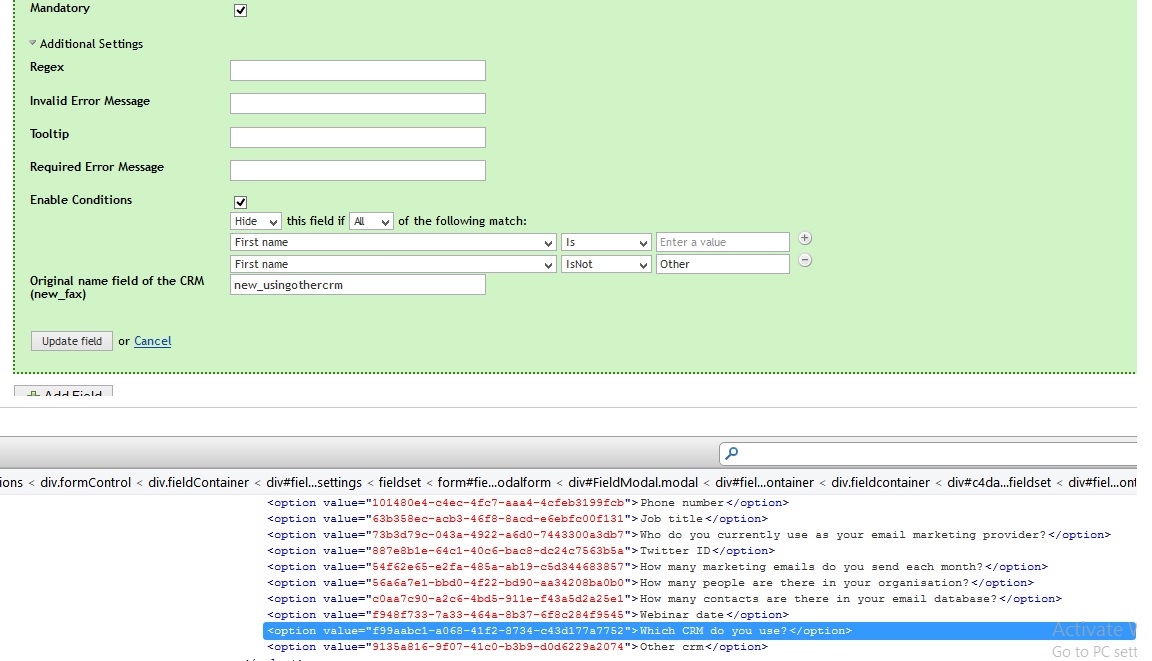Uncheck the Mandatory checkbox
The width and height of the screenshot is (1152, 661).
[240, 10]
